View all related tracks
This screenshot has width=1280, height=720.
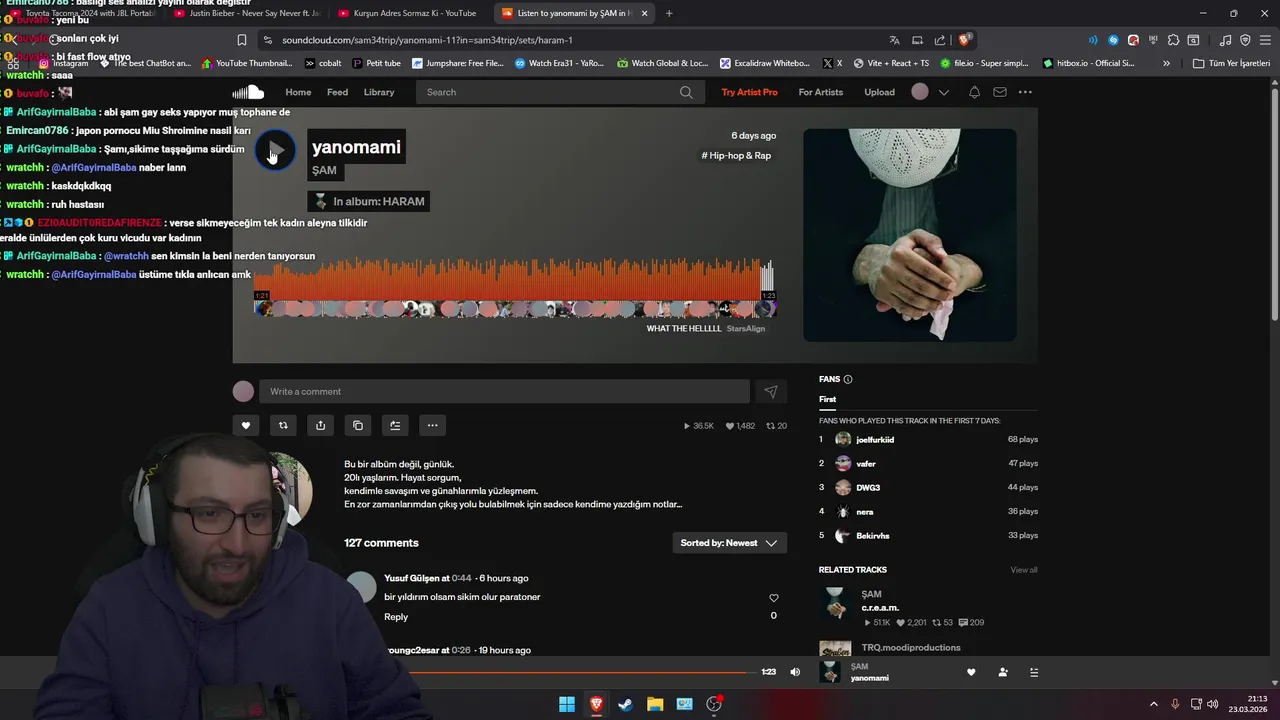pyautogui.click(x=1024, y=570)
